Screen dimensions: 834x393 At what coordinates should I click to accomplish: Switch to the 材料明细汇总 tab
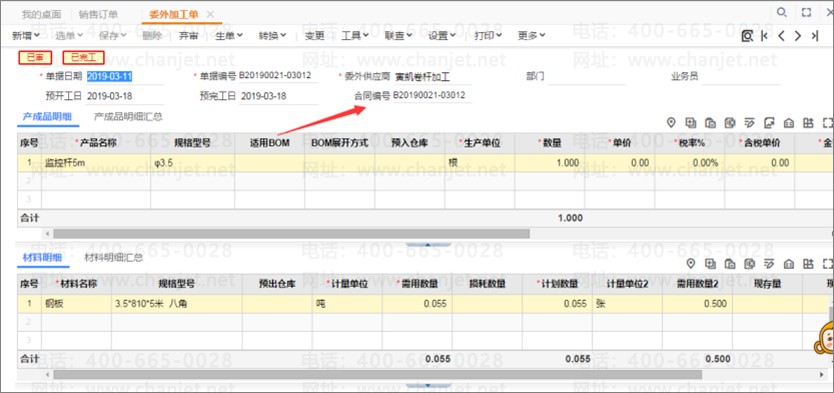pos(114,258)
